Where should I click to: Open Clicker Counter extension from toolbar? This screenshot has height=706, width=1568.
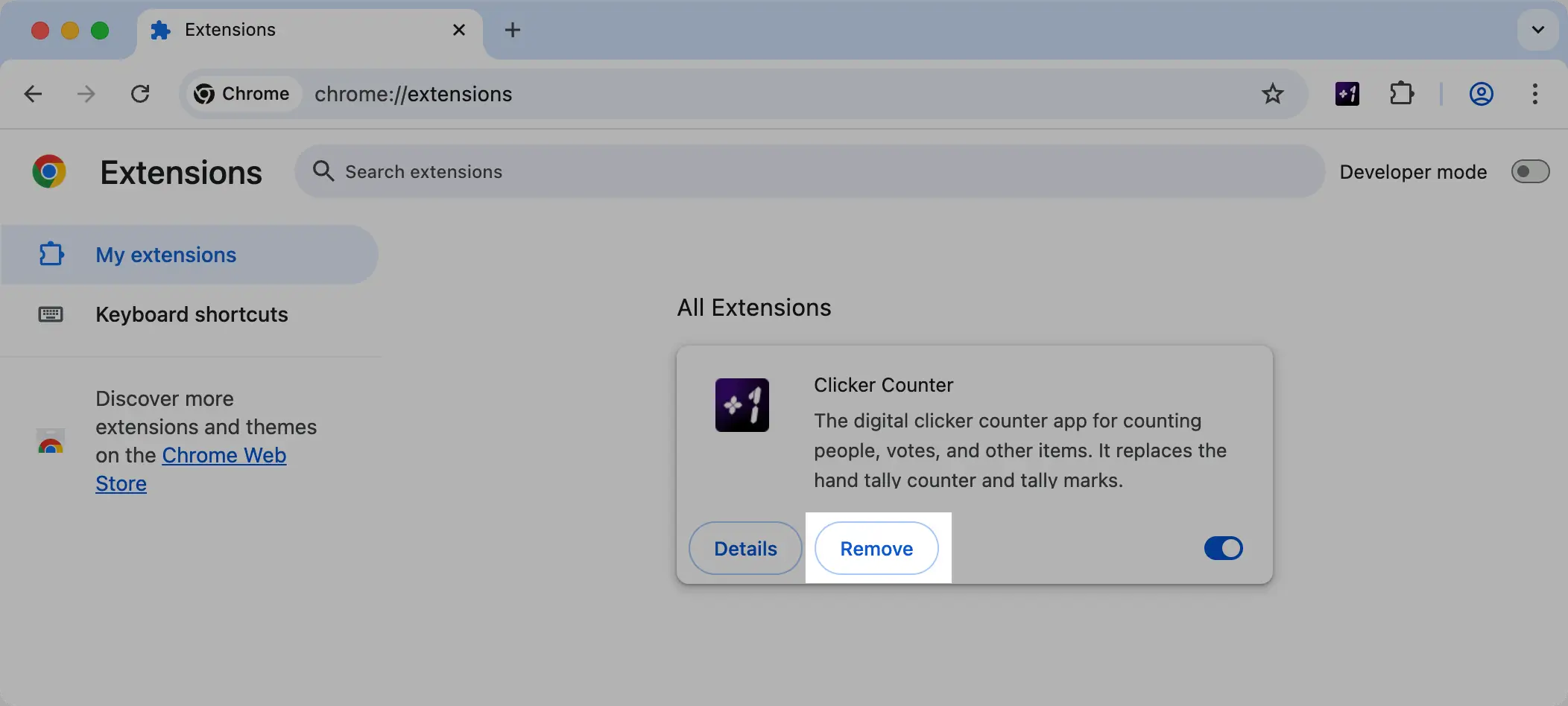[1347, 94]
